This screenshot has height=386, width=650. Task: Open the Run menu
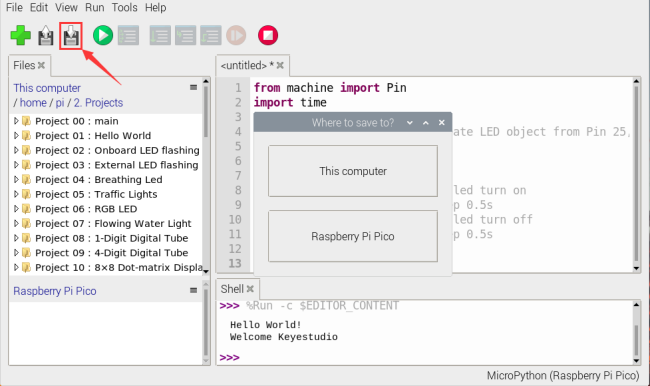tap(95, 7)
